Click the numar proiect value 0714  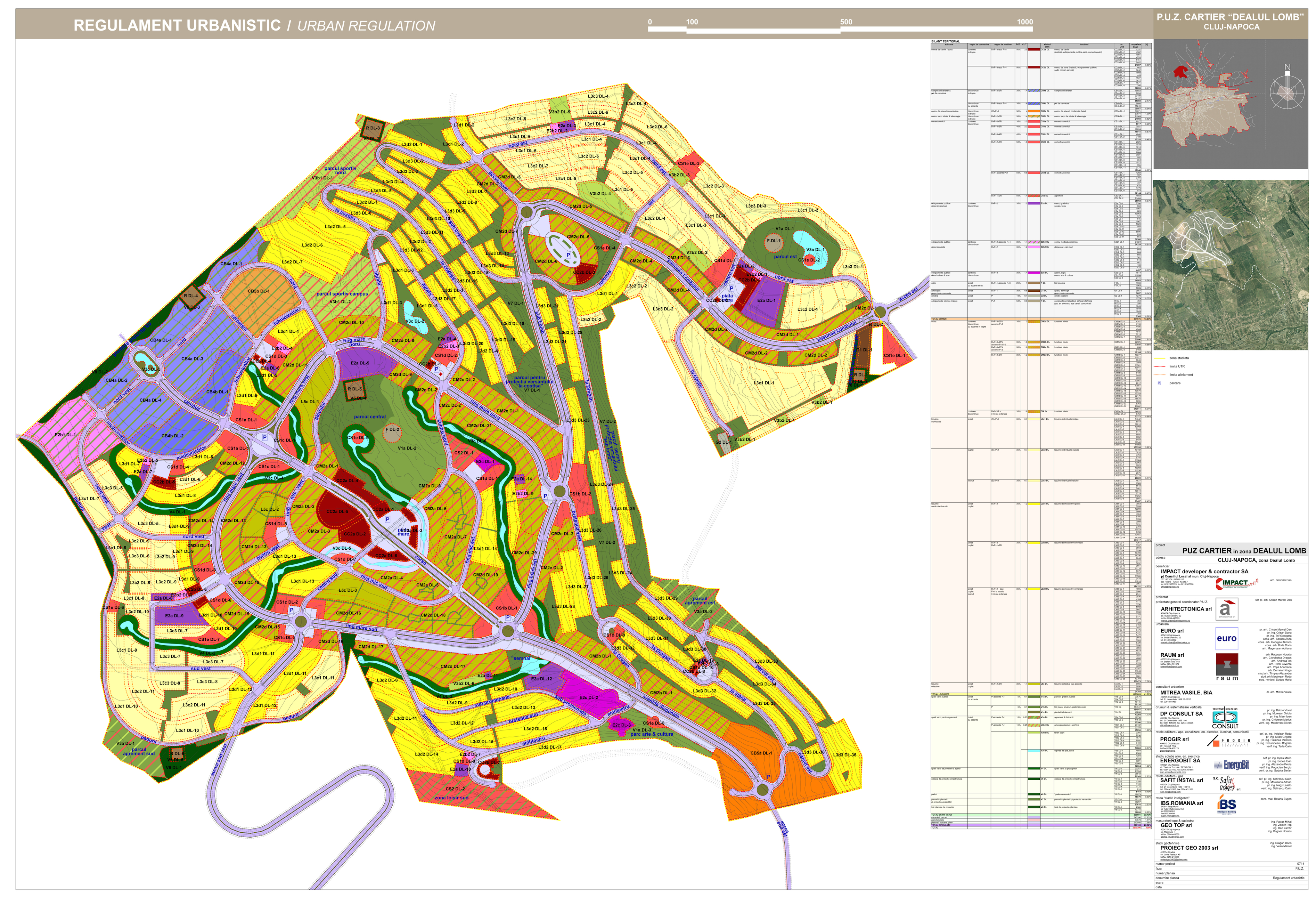(x=1300, y=864)
